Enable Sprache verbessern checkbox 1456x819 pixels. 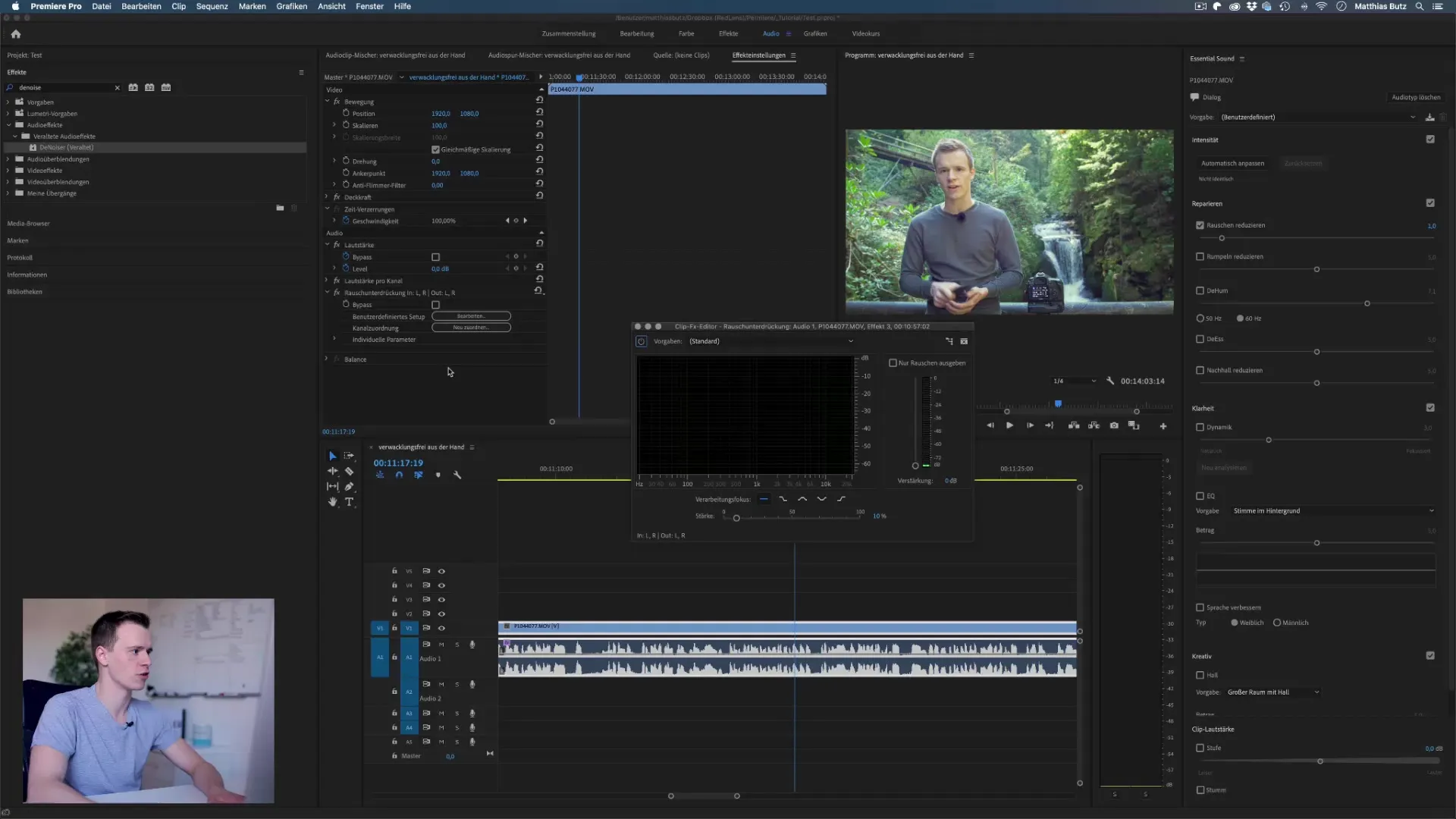point(1200,607)
